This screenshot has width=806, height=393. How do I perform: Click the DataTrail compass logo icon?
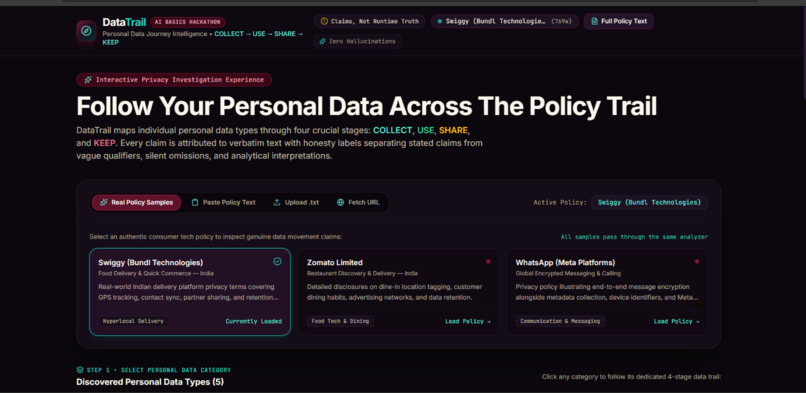tap(86, 31)
